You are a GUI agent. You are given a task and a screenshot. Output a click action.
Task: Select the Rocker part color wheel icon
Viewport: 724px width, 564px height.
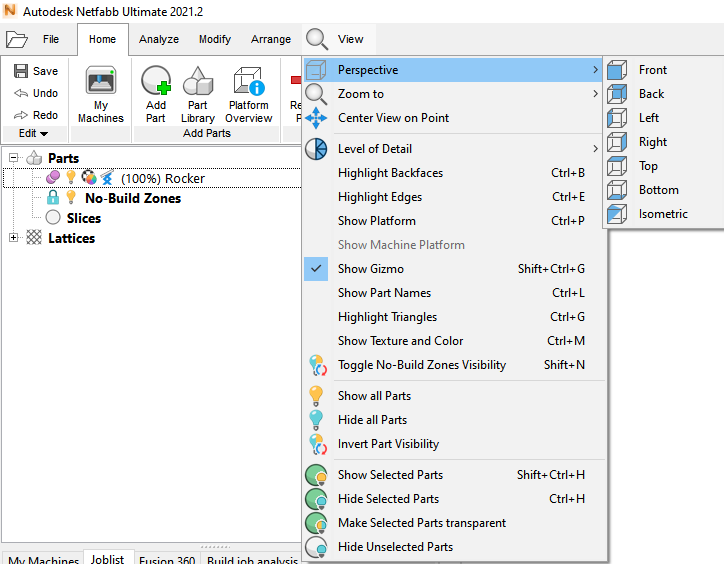[89, 177]
